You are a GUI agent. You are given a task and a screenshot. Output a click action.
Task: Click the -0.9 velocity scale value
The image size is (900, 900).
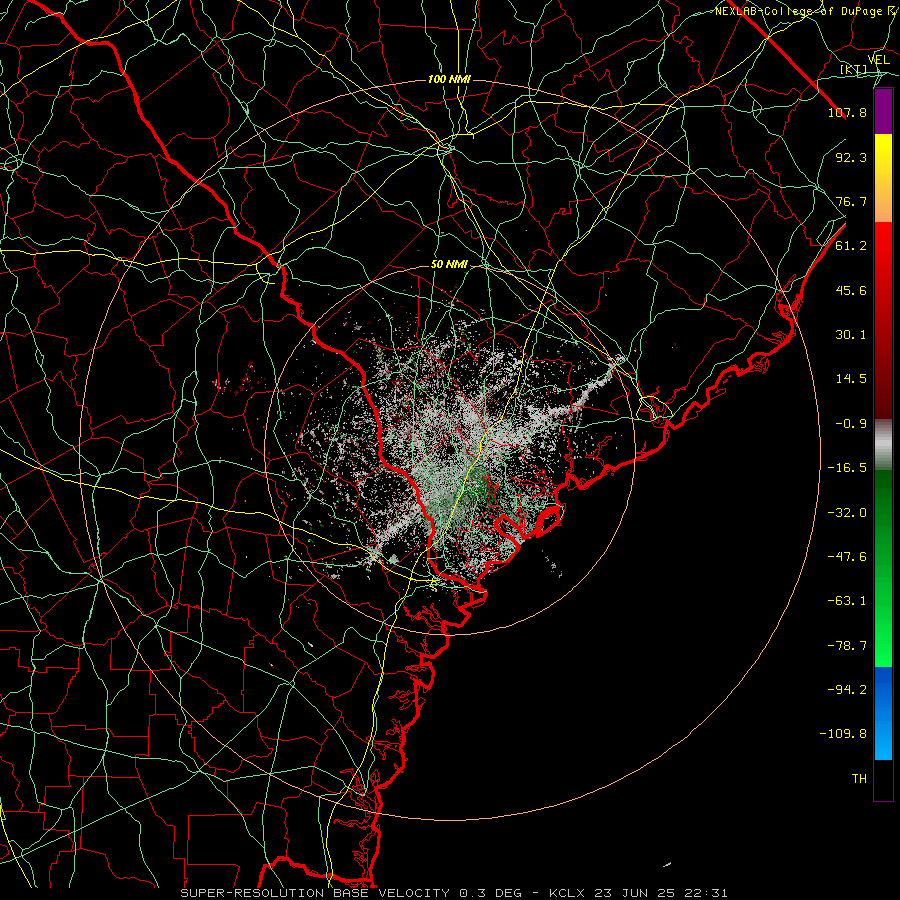(x=851, y=424)
